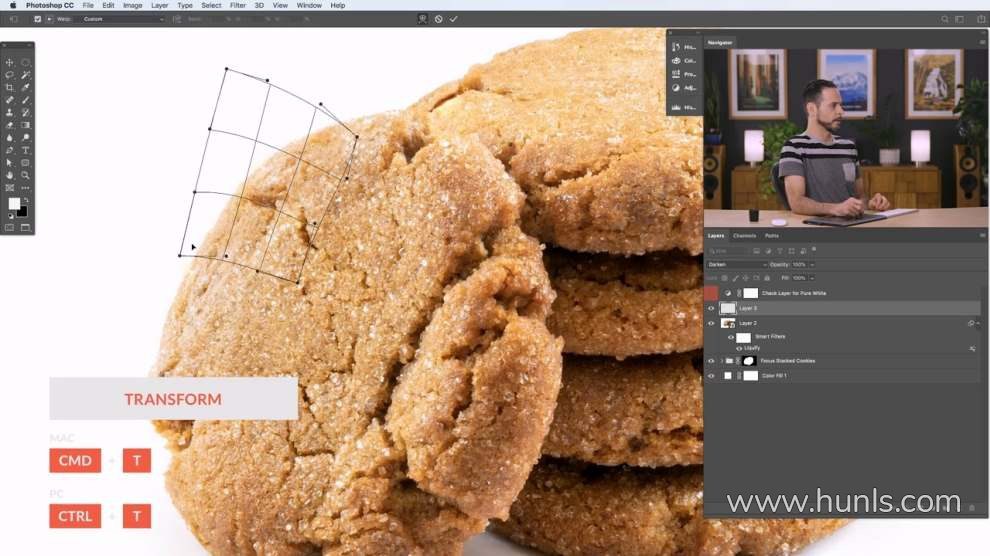Toggle Smart Filters visibility eye

[x=731, y=337]
